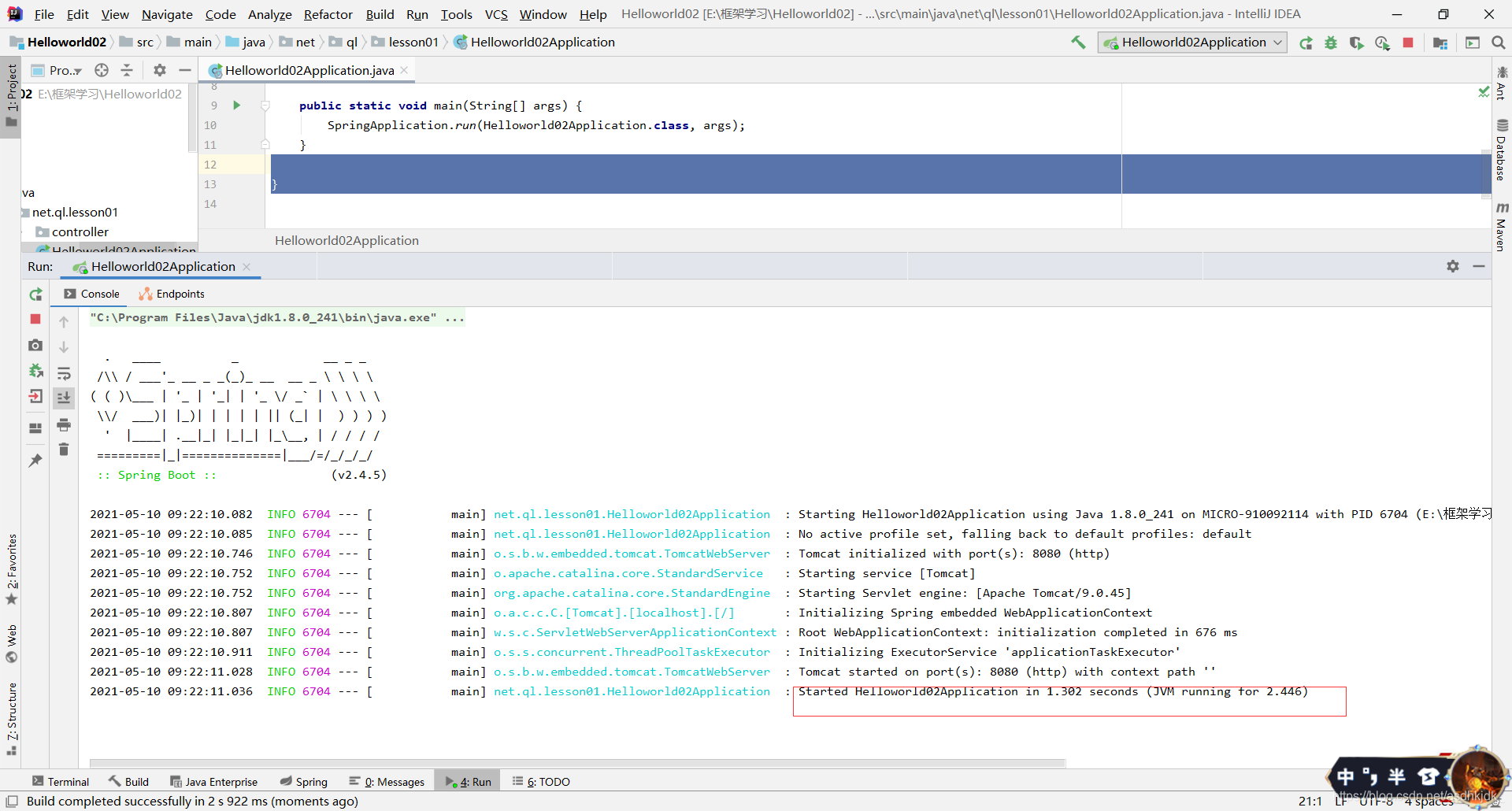Toggle the 4: Run tool window button
This screenshot has width=1512, height=811.
[469, 782]
